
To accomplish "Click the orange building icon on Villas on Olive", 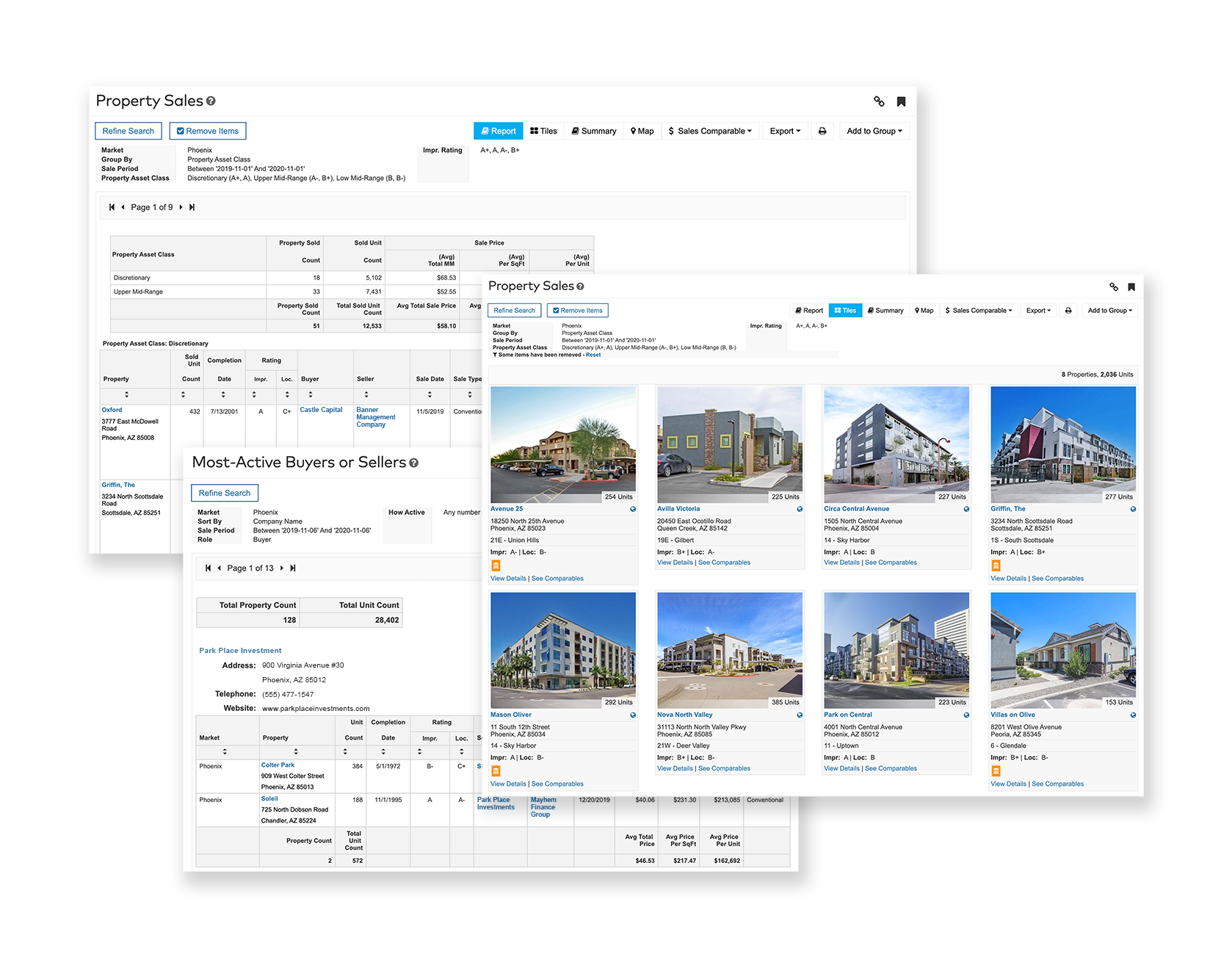I will pos(996,771).
